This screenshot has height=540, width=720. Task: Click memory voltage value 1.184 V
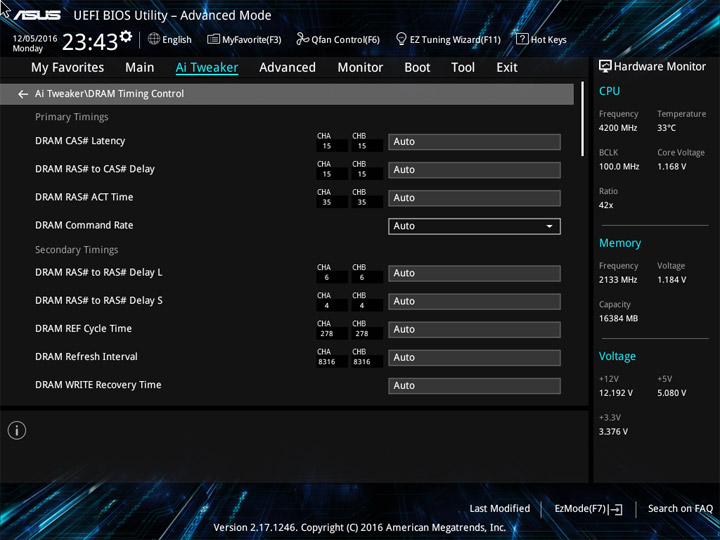(671, 280)
